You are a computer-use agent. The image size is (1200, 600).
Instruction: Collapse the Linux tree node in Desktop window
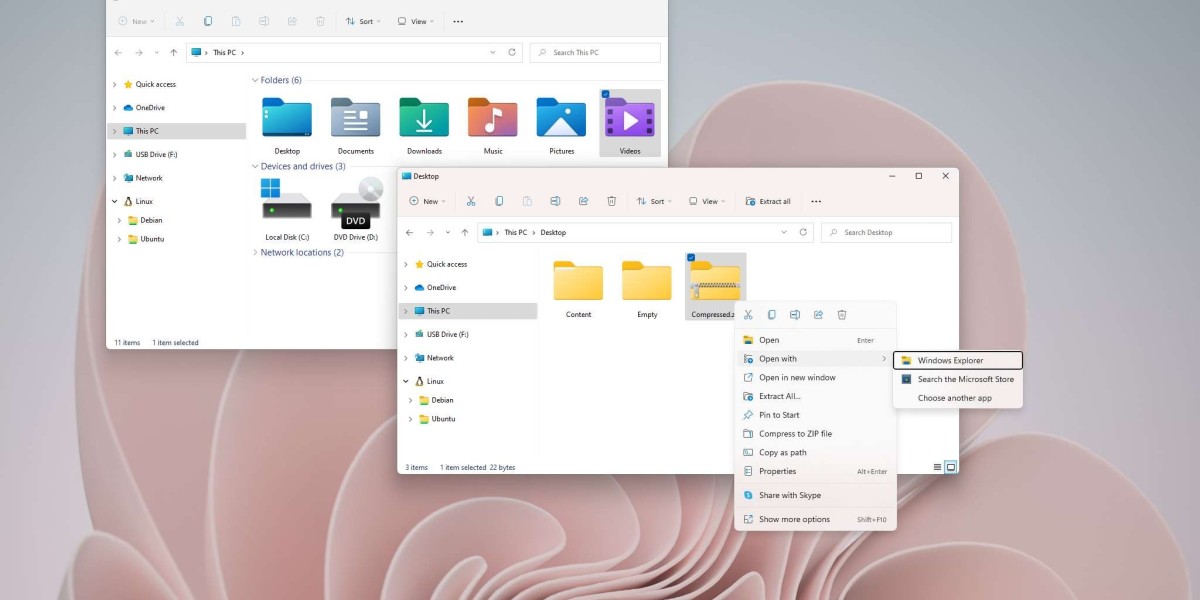[x=405, y=381]
